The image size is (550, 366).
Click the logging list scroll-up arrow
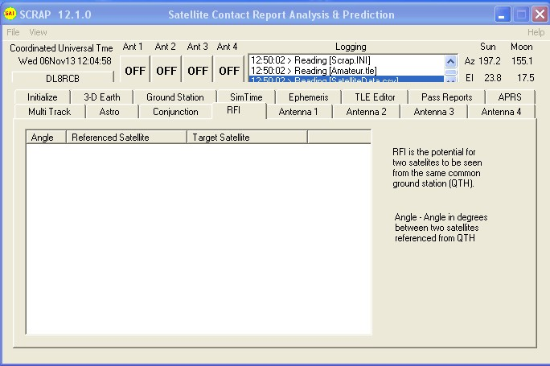click(451, 62)
